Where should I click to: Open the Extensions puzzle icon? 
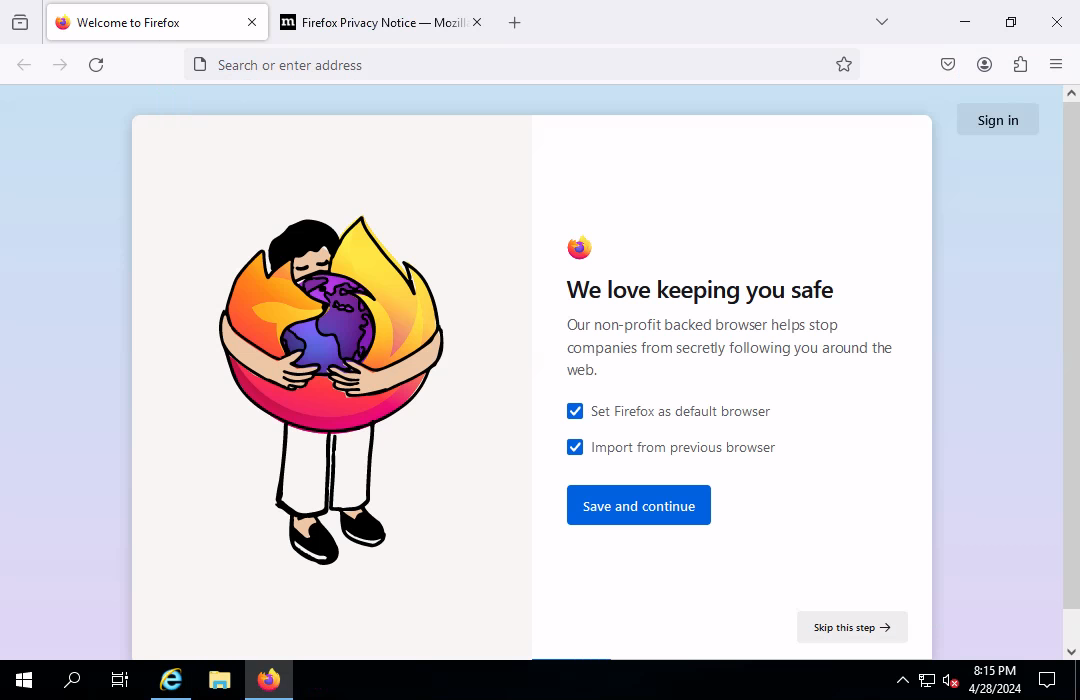1020,65
